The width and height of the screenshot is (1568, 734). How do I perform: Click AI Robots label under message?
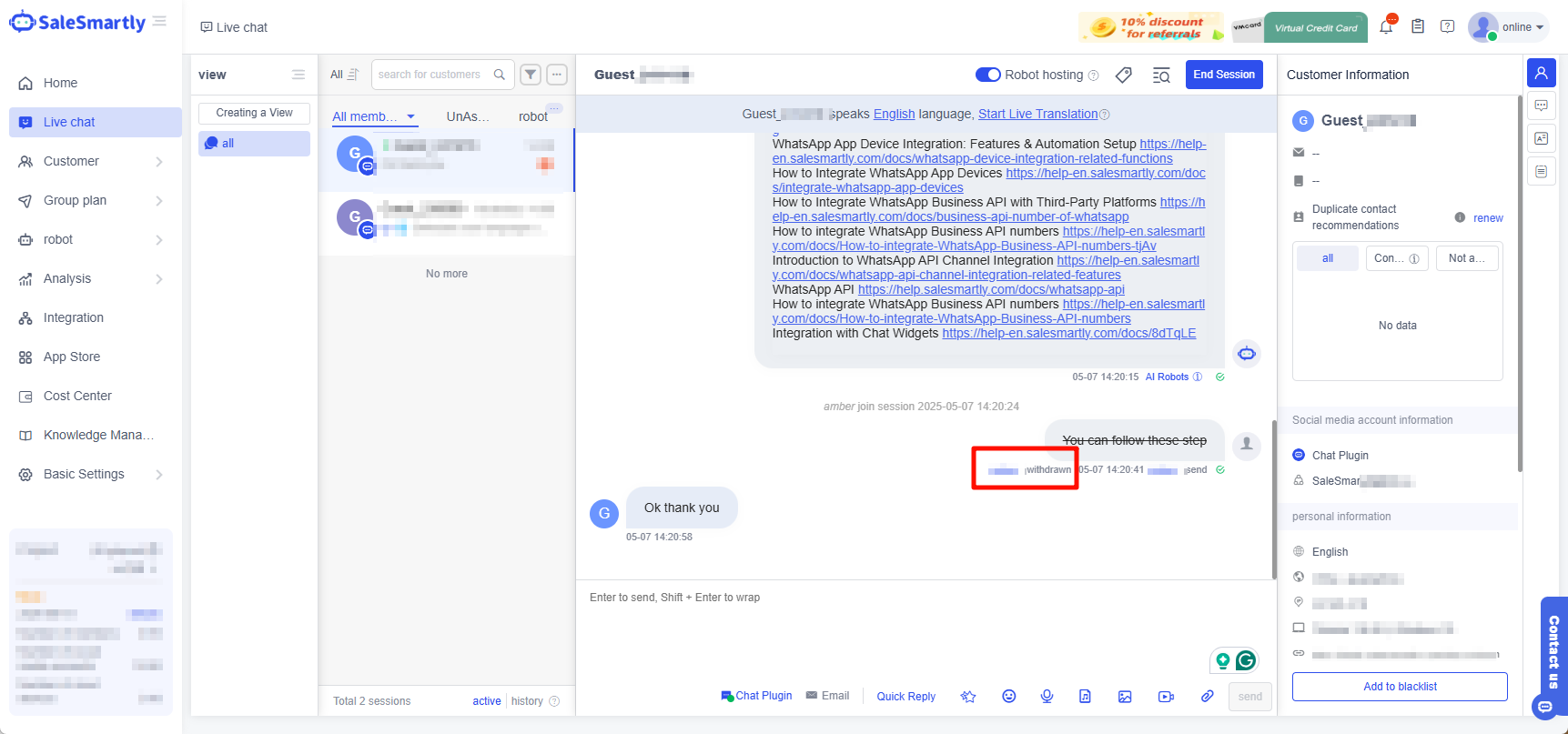[1167, 377]
